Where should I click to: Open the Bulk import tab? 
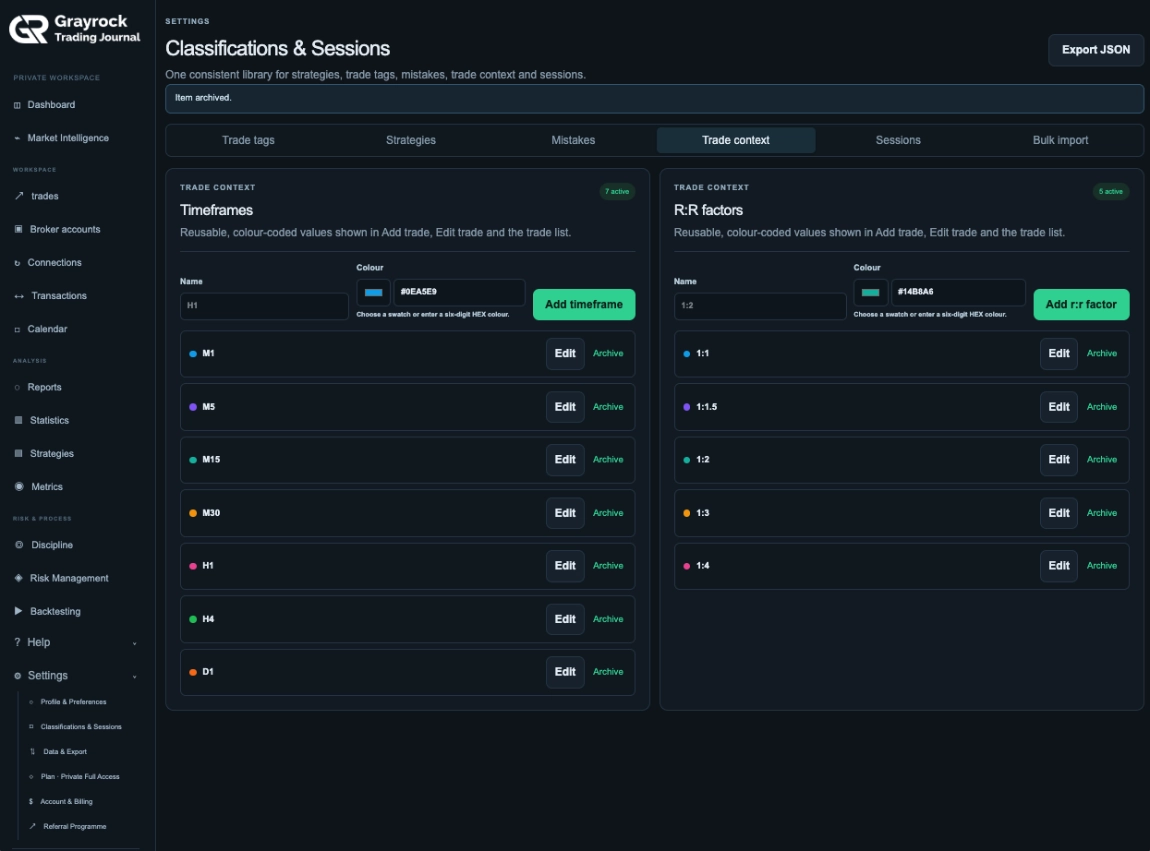pos(1060,140)
